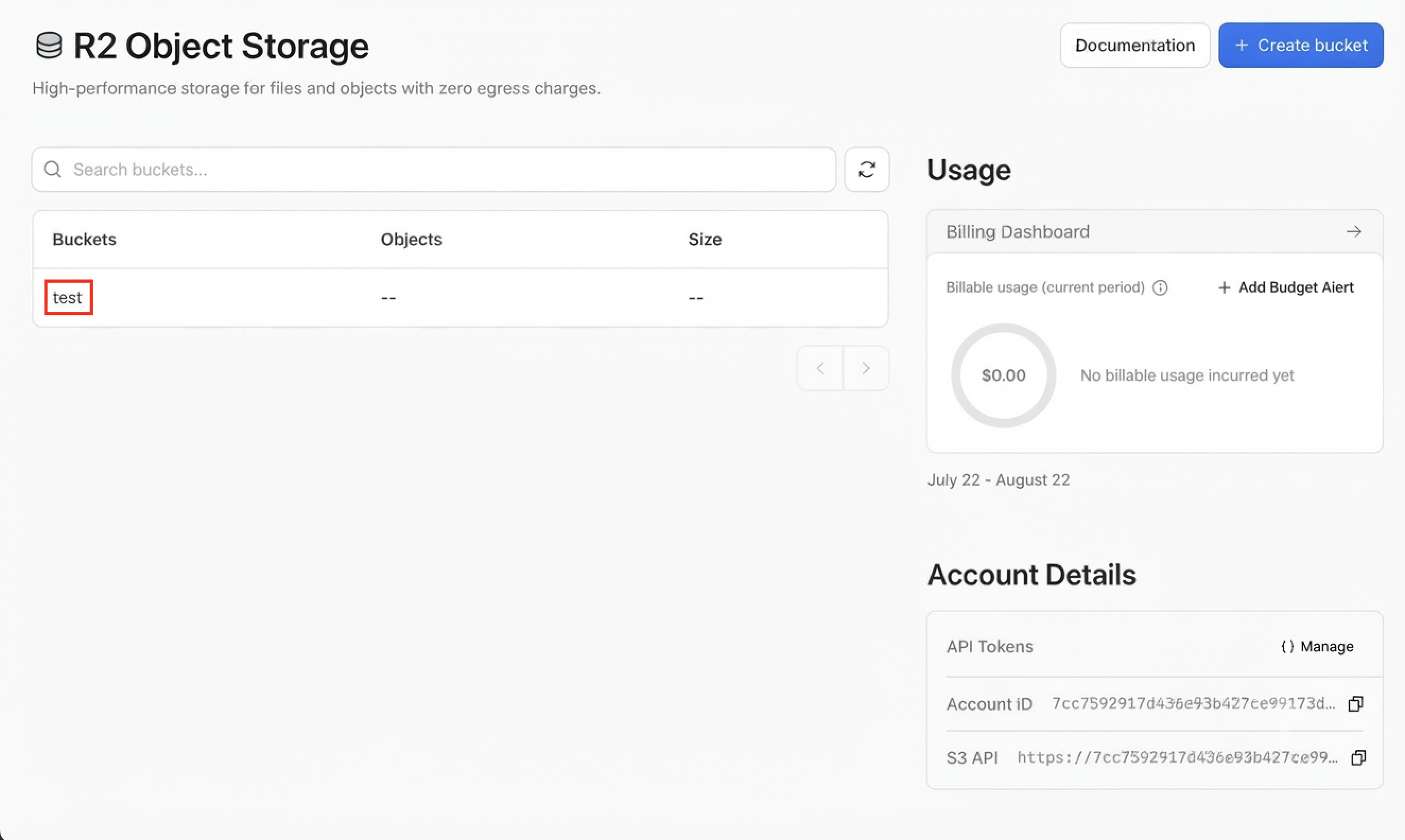Go to next page of buckets
The width and height of the screenshot is (1405, 840).
[866, 368]
